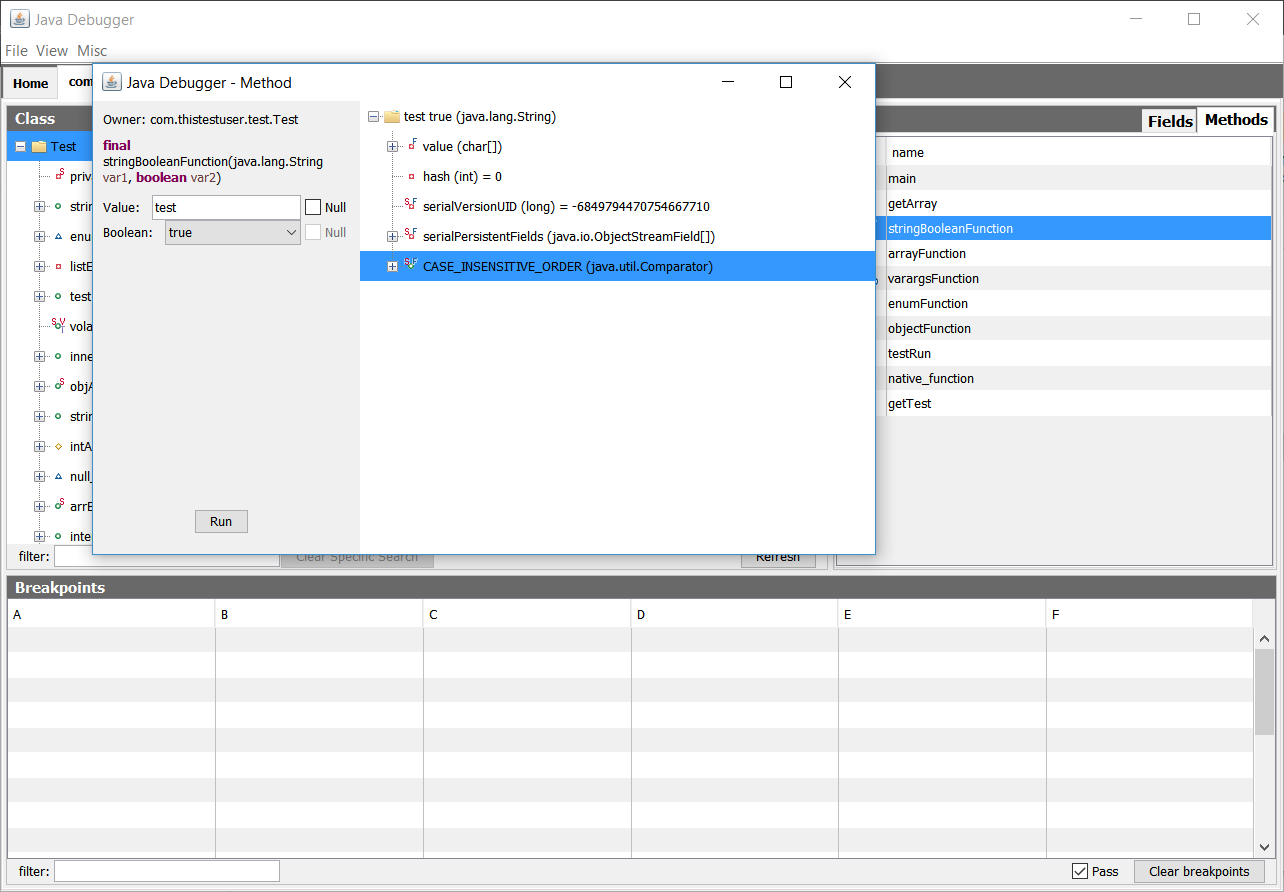Screen dimensions: 1284x892
Task: Click the Breakpoints scrollbar down arrow
Action: 1264,845
